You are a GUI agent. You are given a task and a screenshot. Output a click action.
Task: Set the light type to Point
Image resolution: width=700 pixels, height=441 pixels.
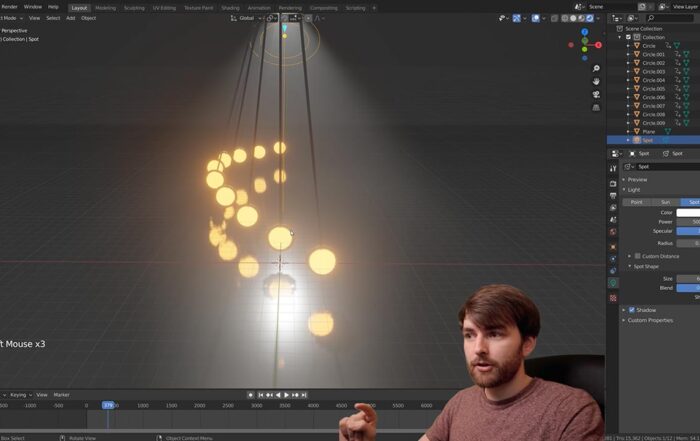636,202
